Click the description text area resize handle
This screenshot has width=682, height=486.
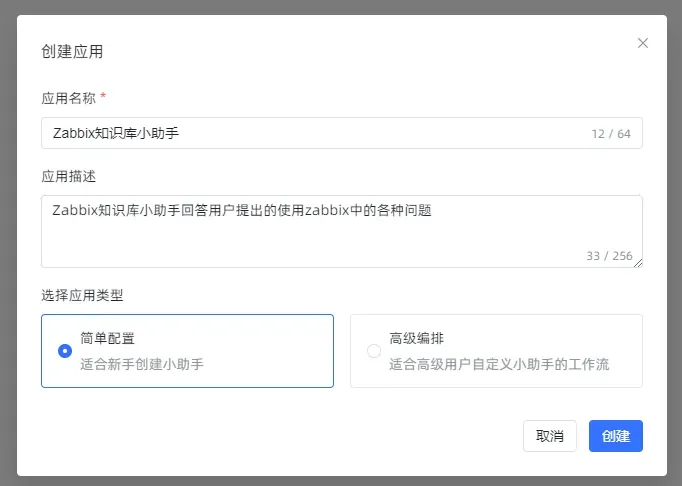coord(638,263)
